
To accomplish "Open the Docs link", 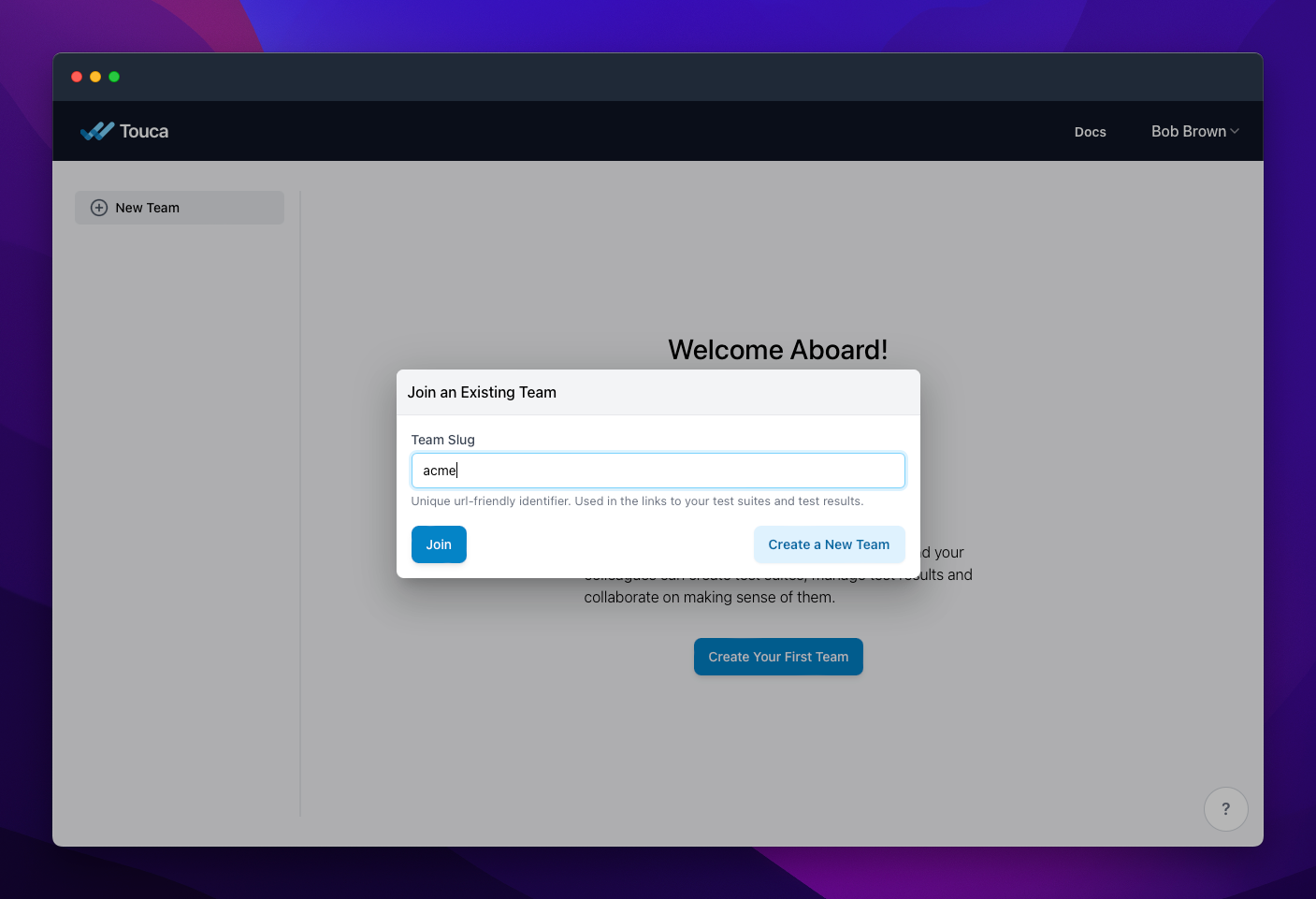I will [x=1090, y=132].
